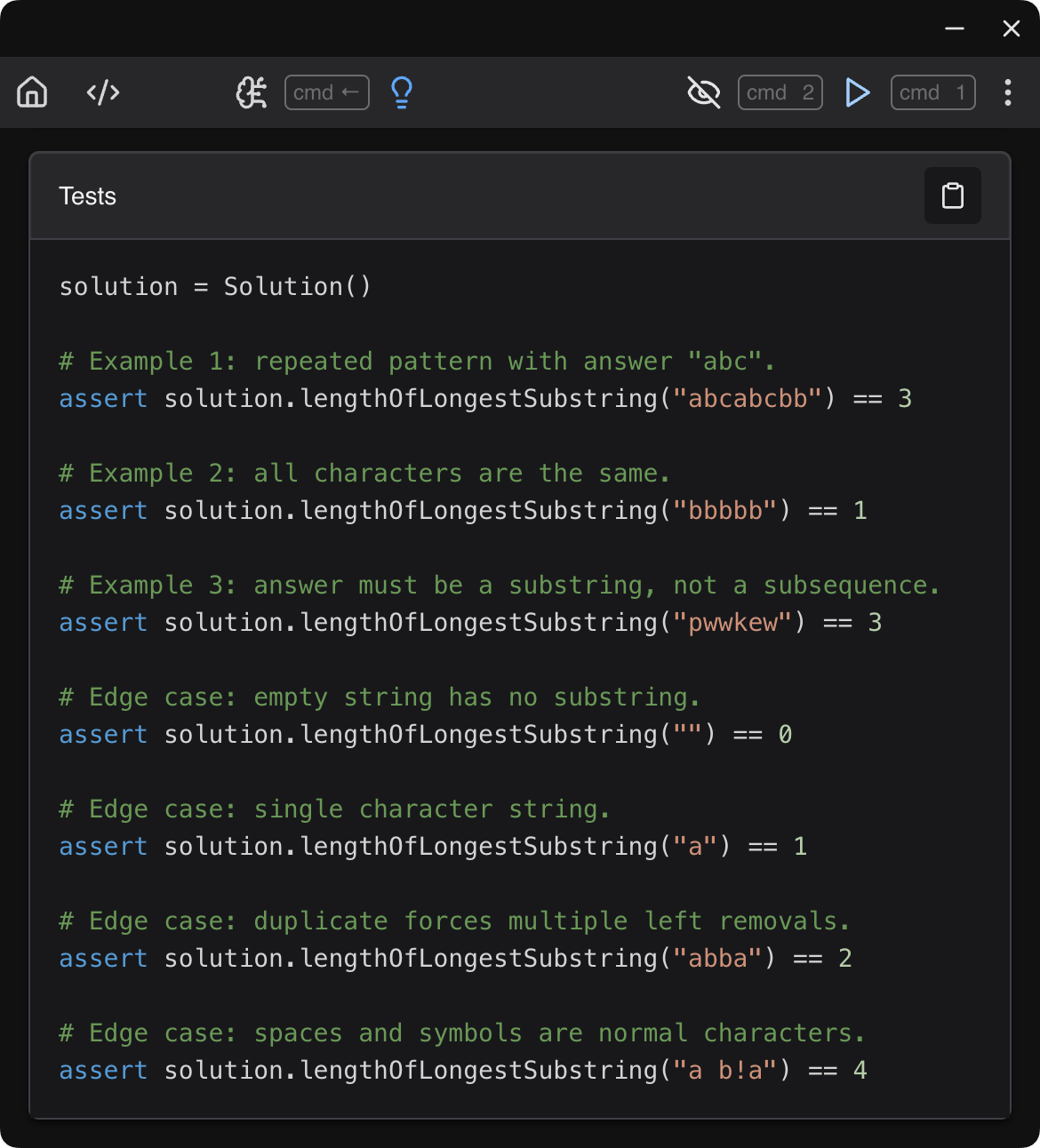
Task: Click the assert line ending '== 0'
Action: coord(426,735)
